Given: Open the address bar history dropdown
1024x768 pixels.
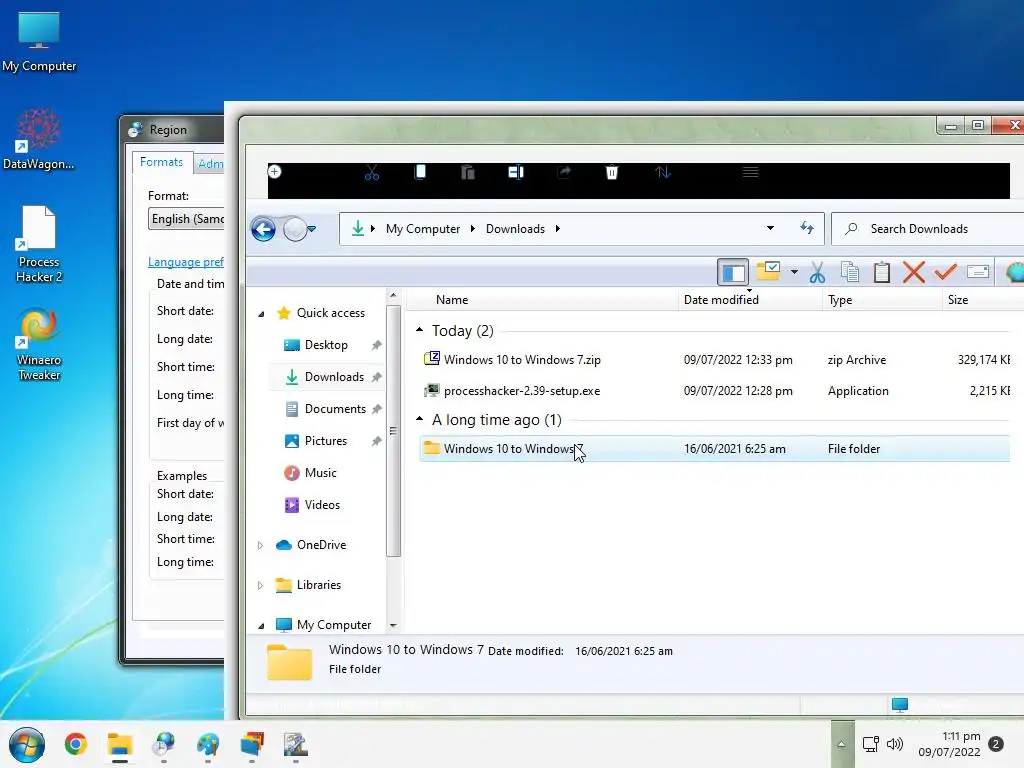Looking at the screenshot, I should click(770, 228).
